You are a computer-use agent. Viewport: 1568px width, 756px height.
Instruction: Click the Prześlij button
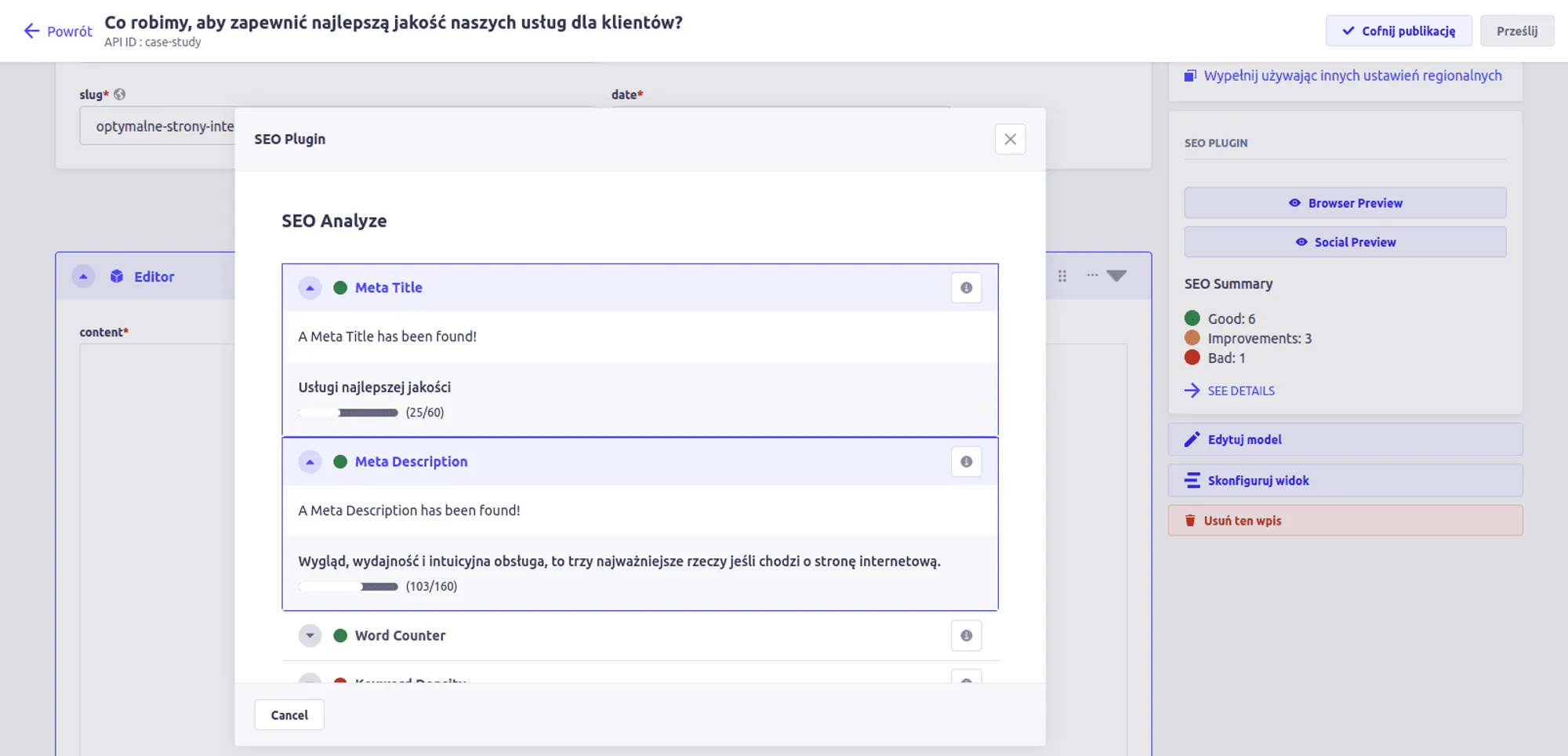pyautogui.click(x=1516, y=31)
